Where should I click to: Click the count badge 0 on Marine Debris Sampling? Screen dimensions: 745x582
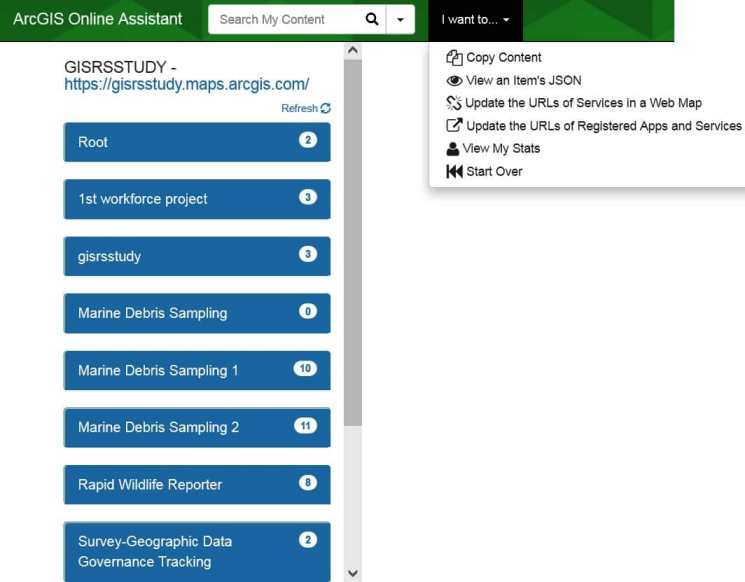click(x=308, y=311)
